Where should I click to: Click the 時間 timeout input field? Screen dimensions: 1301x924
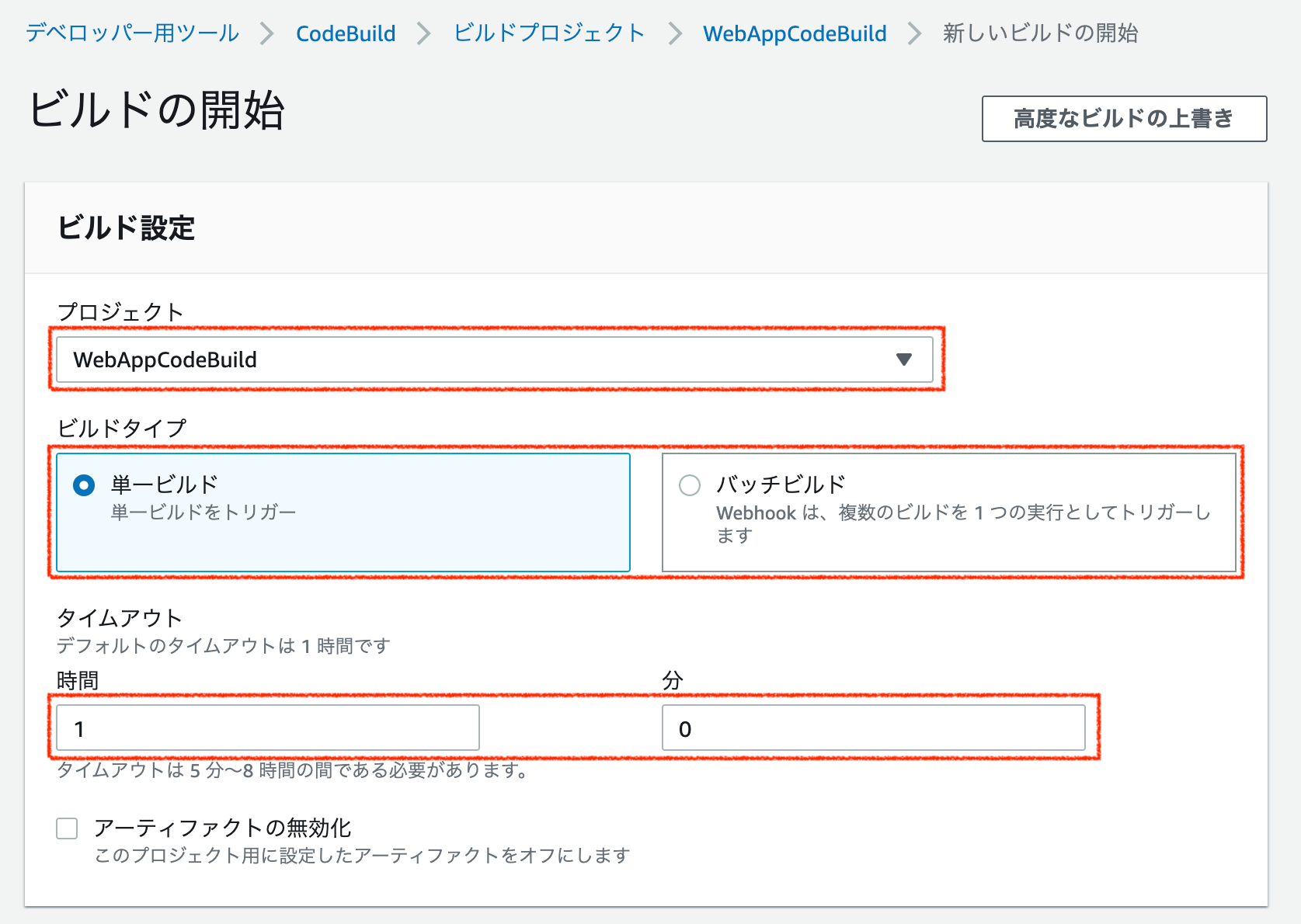pyautogui.click(x=268, y=728)
